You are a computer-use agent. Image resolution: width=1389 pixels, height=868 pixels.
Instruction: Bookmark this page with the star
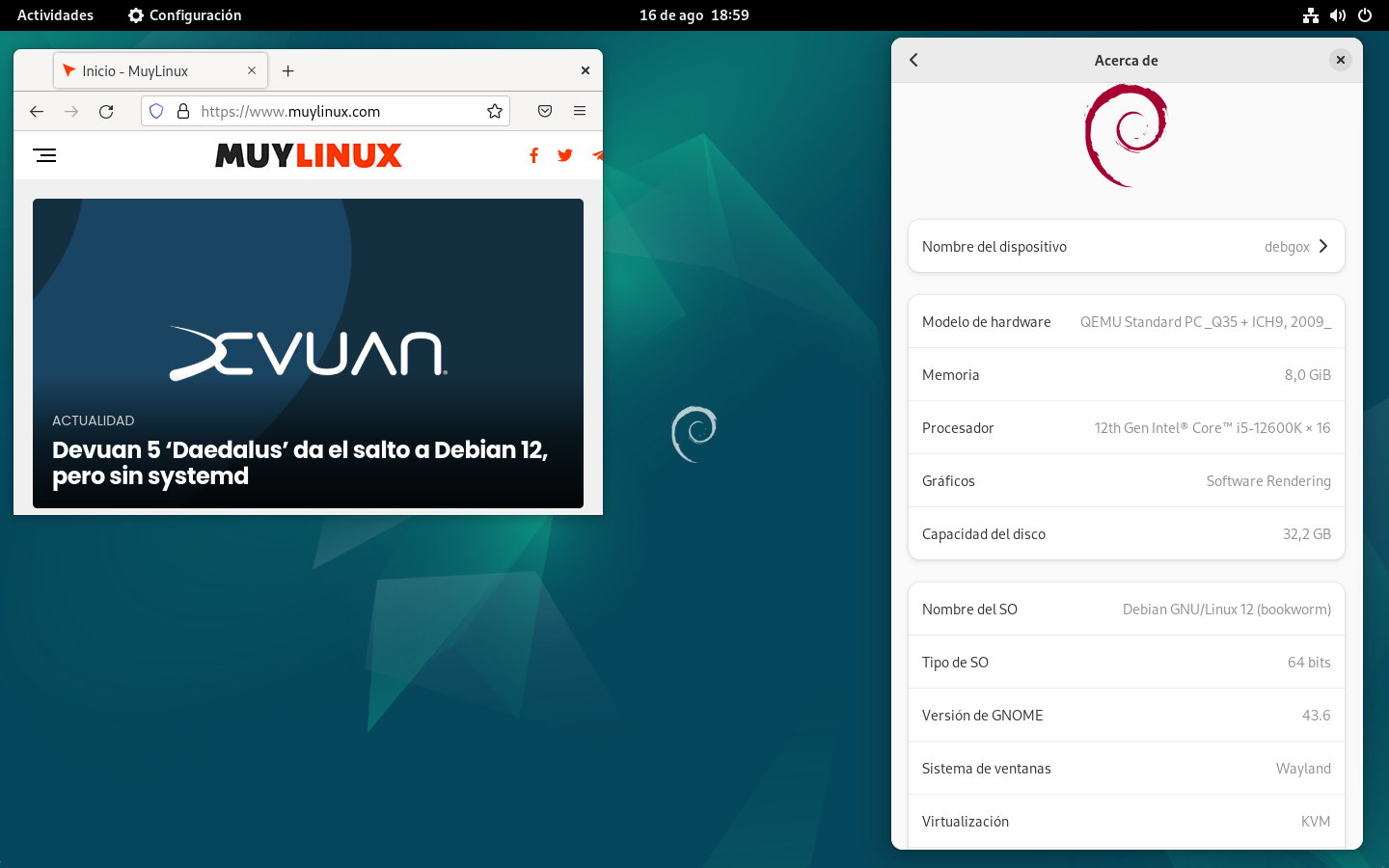[495, 111]
